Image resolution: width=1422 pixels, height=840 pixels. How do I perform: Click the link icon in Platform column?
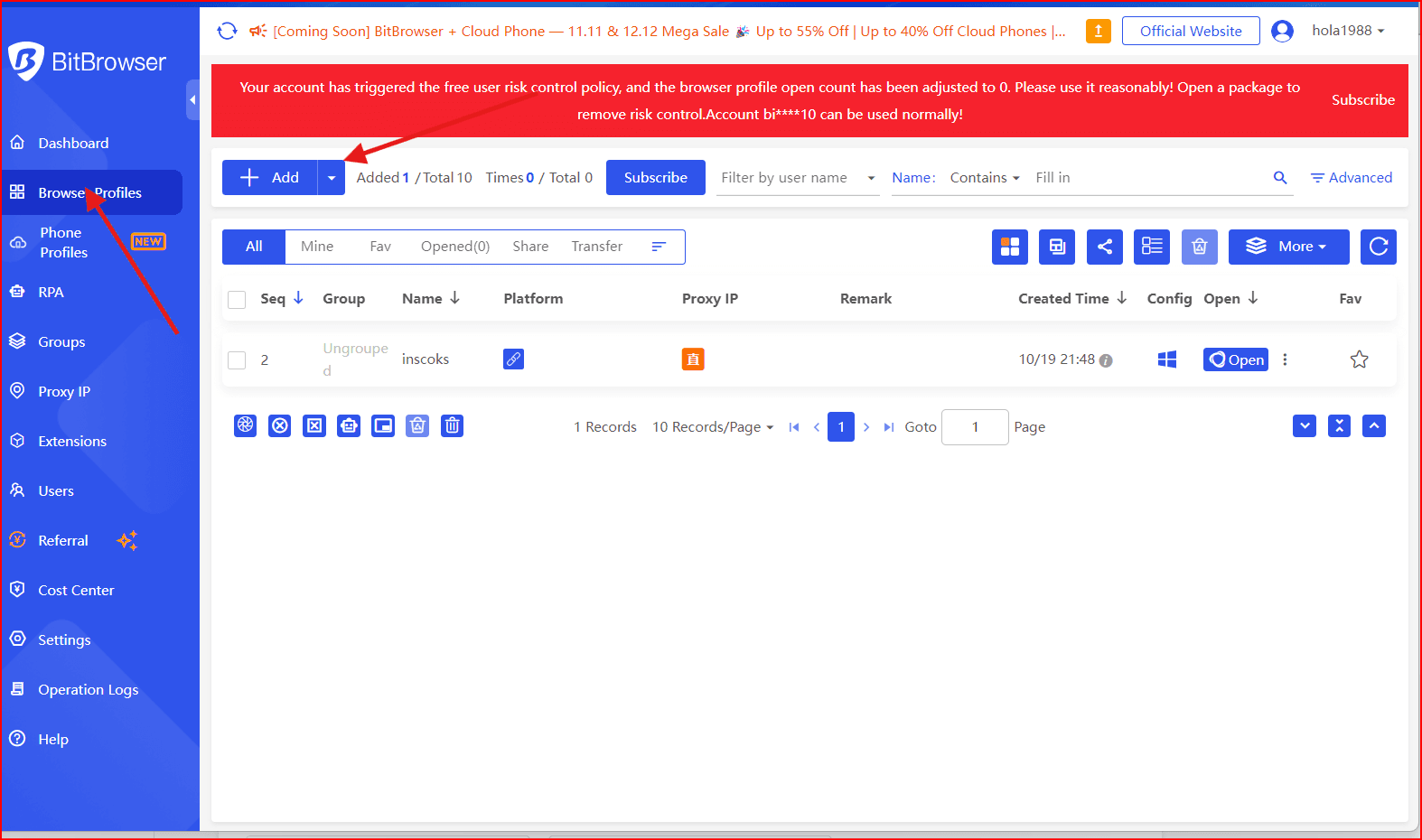click(513, 359)
